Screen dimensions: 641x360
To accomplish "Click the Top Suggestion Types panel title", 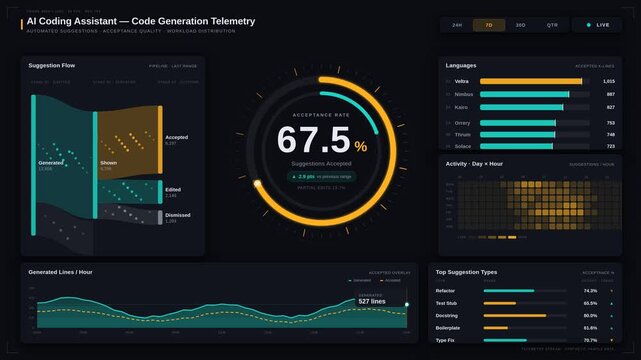I will tap(466, 272).
